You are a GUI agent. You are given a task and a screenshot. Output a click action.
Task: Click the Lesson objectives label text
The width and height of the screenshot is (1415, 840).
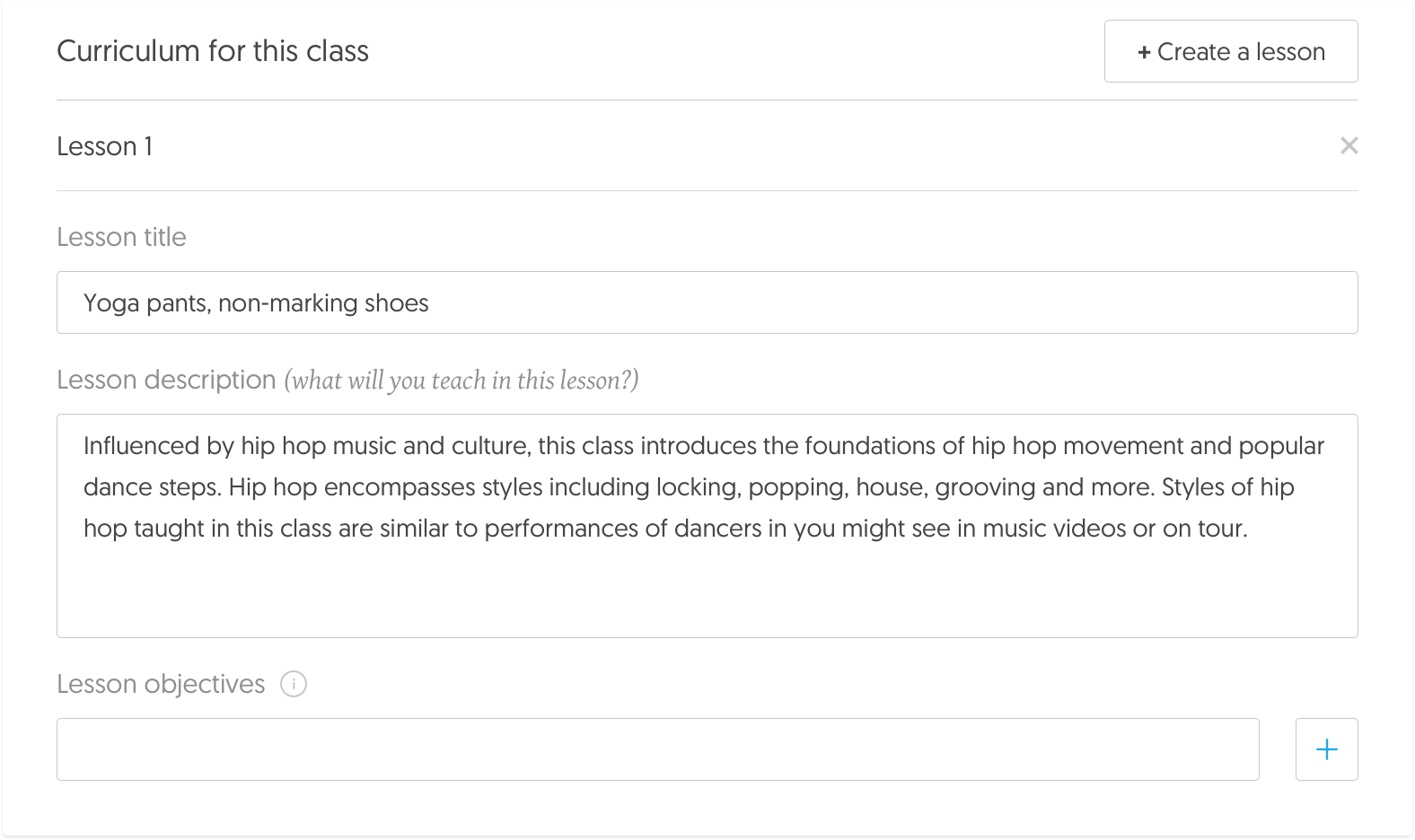coord(161,684)
